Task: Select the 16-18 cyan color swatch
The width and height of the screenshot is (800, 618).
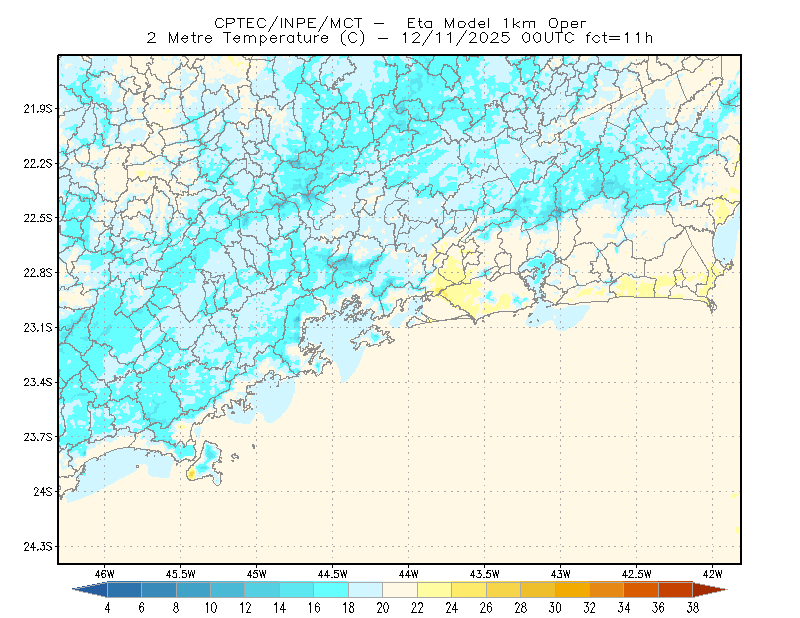Action: click(331, 589)
